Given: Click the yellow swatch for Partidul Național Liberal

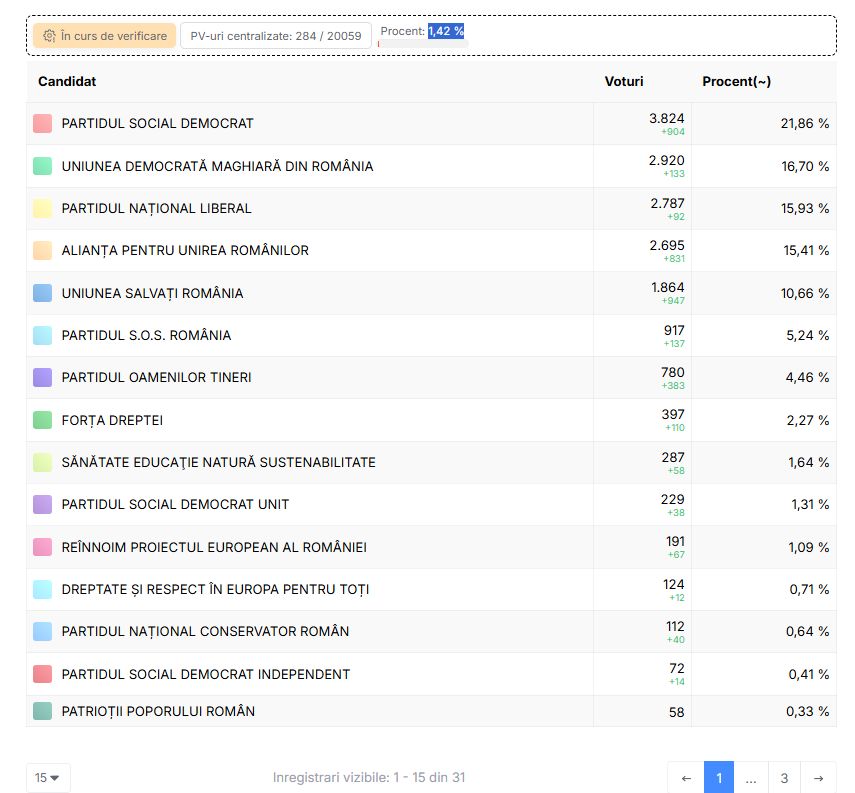Looking at the screenshot, I should tap(42, 208).
